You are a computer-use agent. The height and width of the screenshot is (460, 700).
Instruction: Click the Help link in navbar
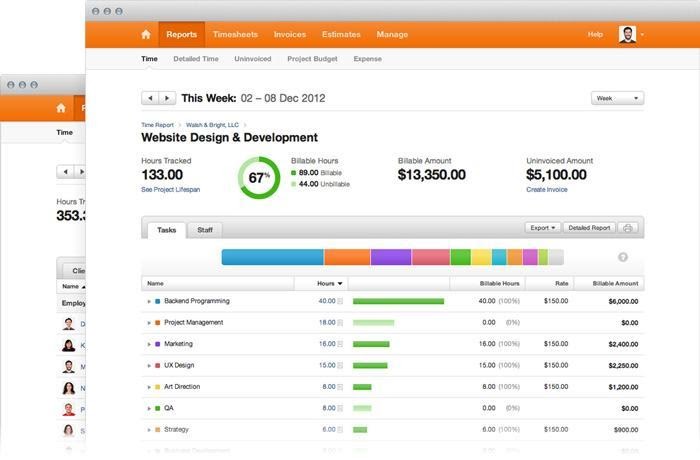(595, 34)
